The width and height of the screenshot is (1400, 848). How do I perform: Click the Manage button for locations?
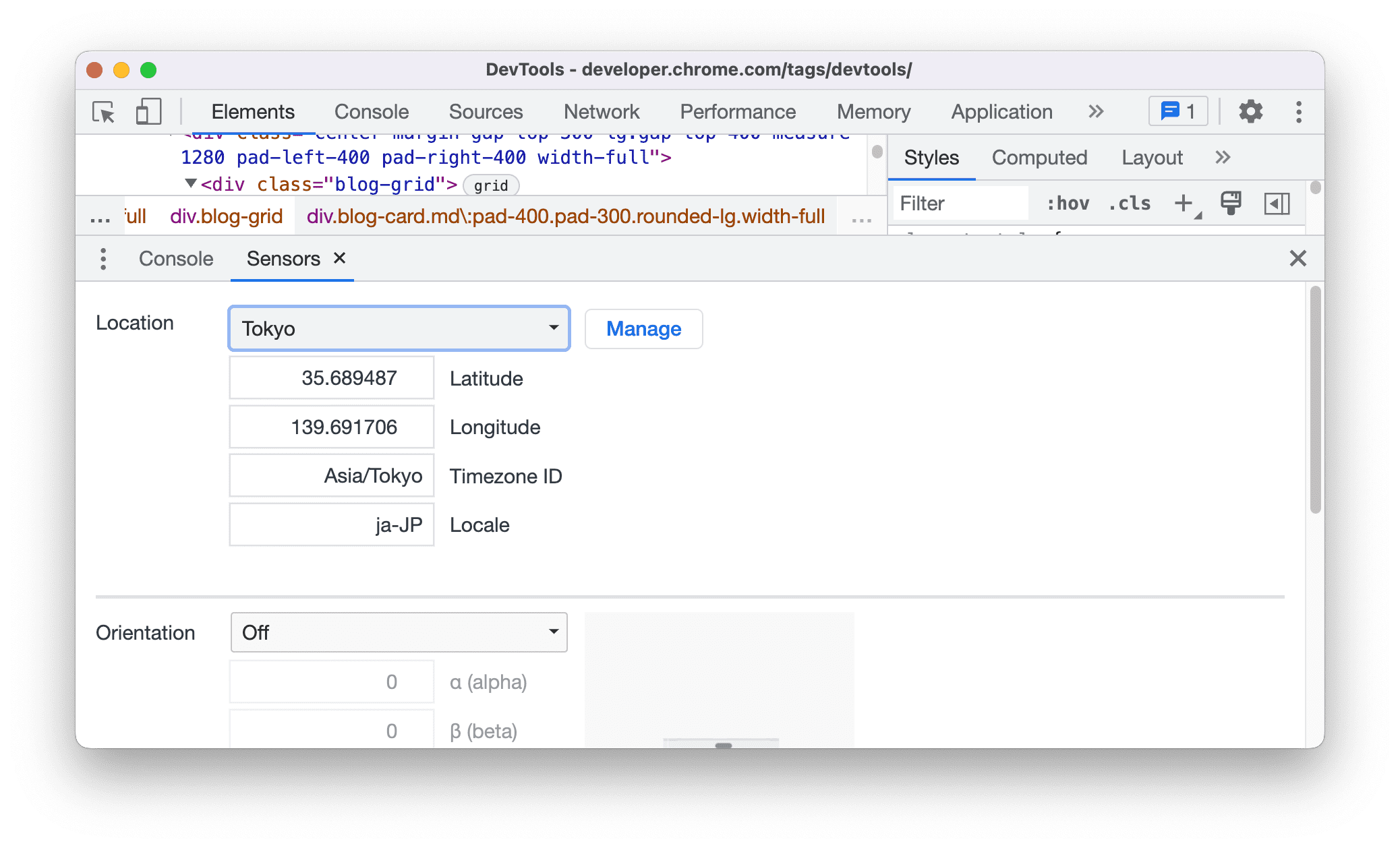[644, 328]
